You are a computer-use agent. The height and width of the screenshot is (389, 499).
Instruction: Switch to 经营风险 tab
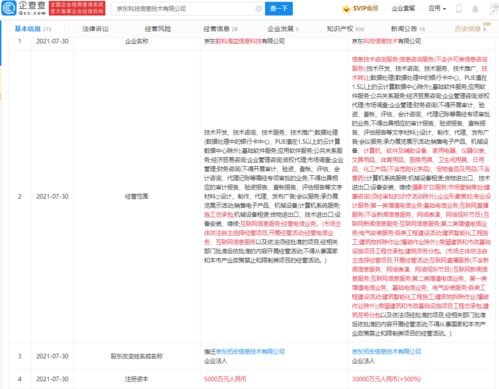click(x=158, y=29)
